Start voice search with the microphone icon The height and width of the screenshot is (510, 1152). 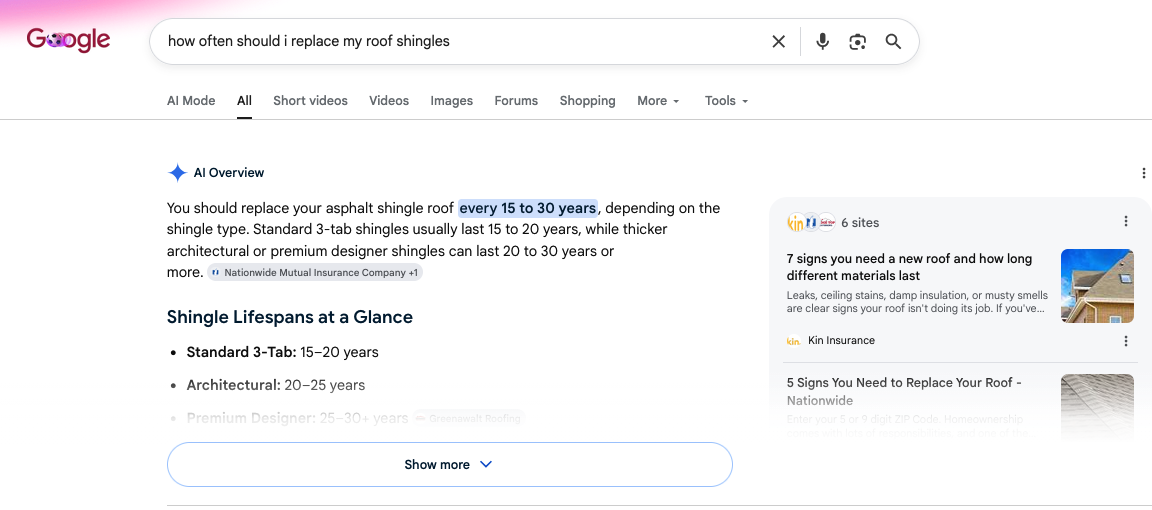point(823,42)
